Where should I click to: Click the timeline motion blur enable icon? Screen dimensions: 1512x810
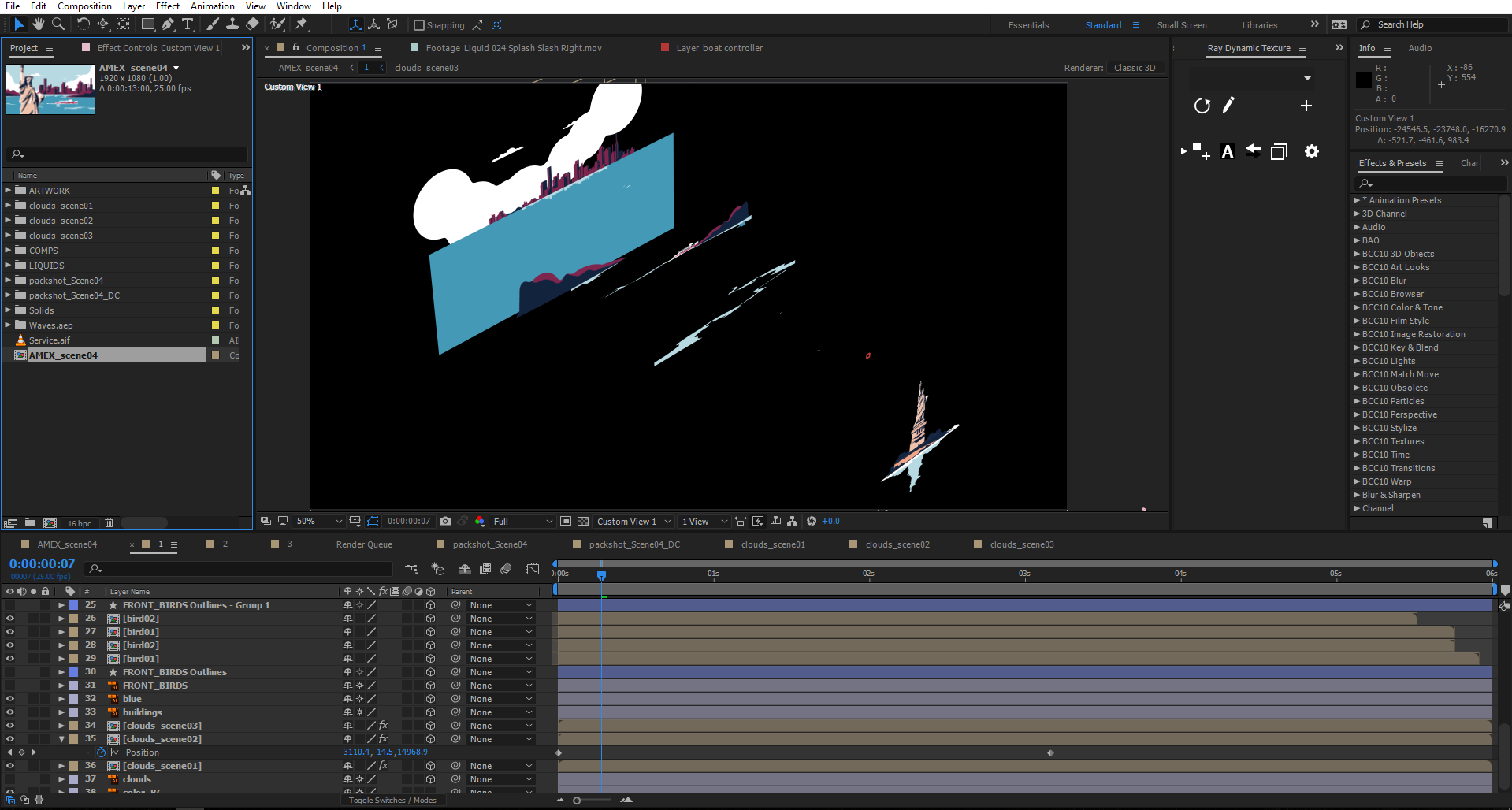(506, 569)
